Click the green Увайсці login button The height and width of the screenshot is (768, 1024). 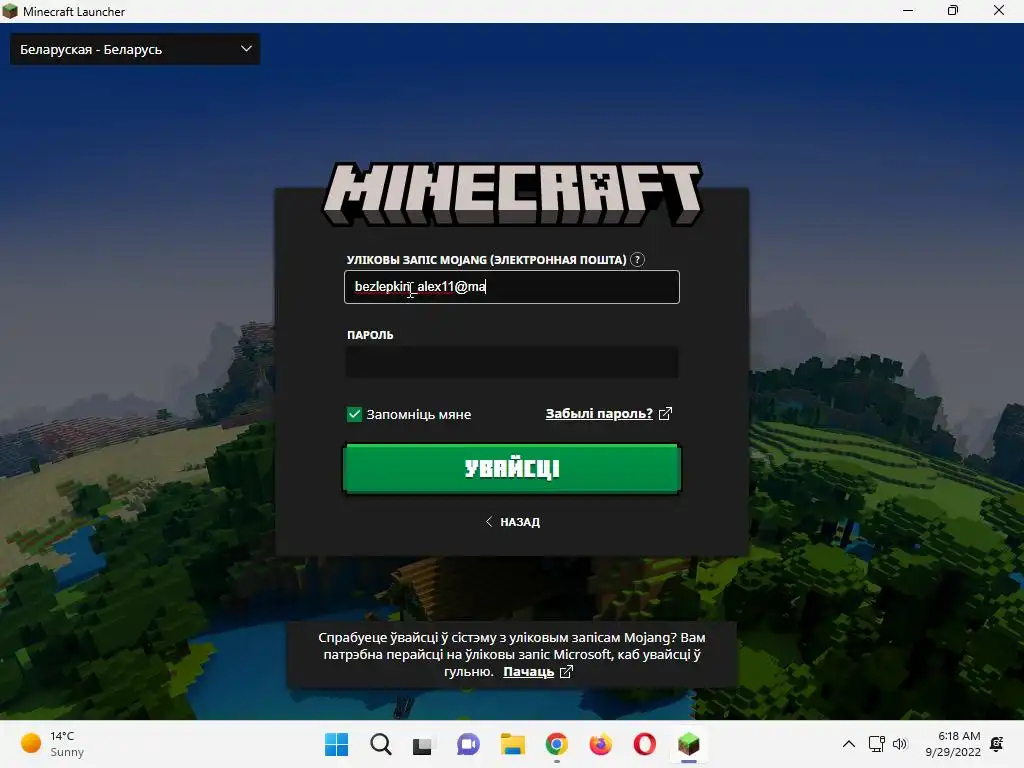(511, 468)
